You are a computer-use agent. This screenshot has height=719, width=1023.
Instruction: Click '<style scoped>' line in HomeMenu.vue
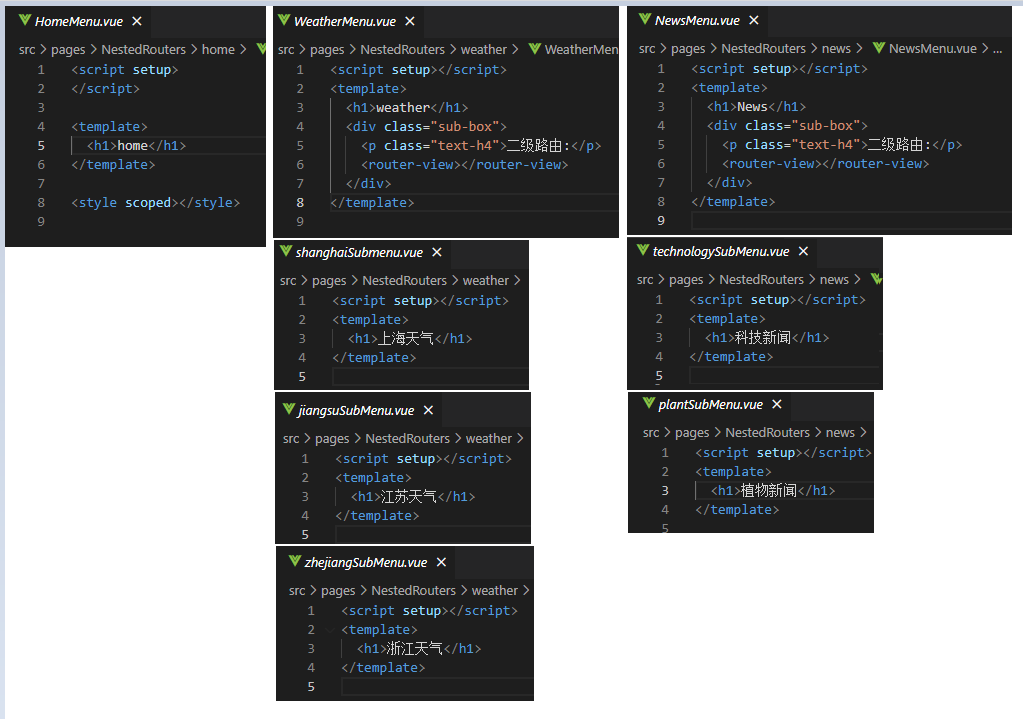155,203
